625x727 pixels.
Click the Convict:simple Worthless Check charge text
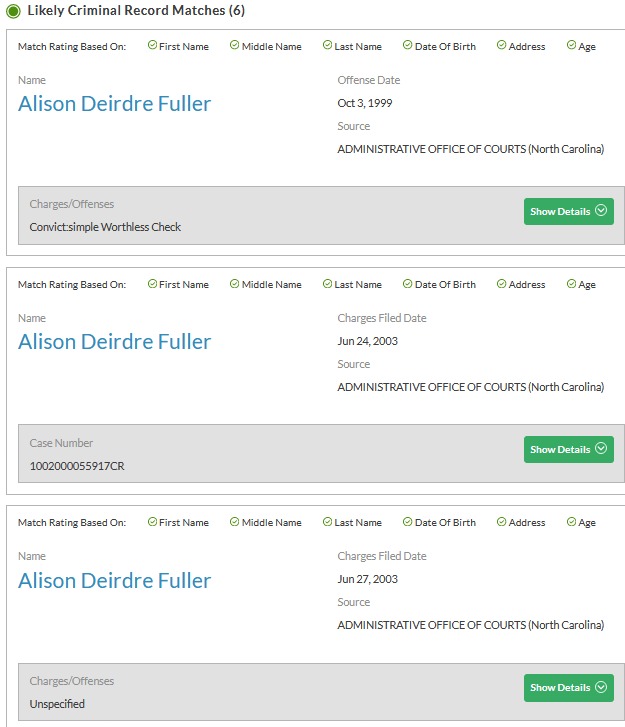[x=105, y=227]
